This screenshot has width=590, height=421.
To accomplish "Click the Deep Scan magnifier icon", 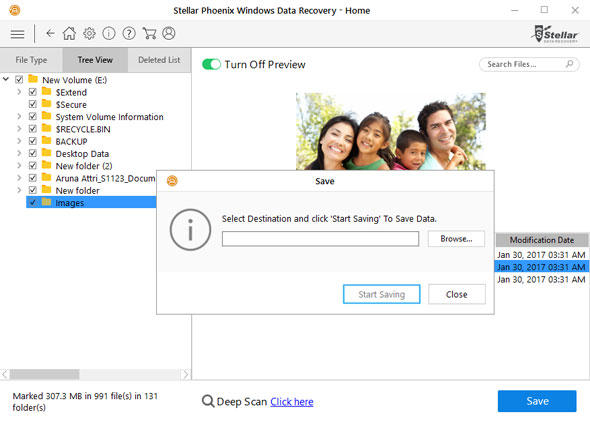I will (x=208, y=401).
